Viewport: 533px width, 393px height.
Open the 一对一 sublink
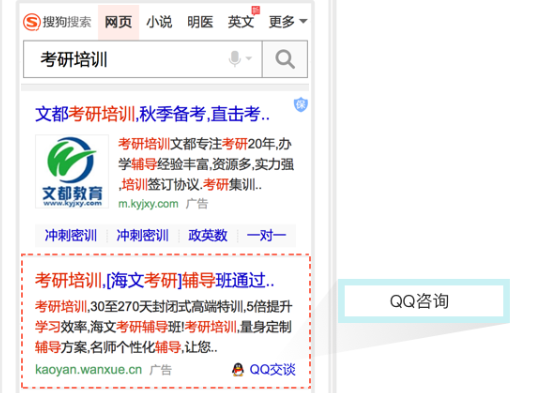[x=266, y=235]
